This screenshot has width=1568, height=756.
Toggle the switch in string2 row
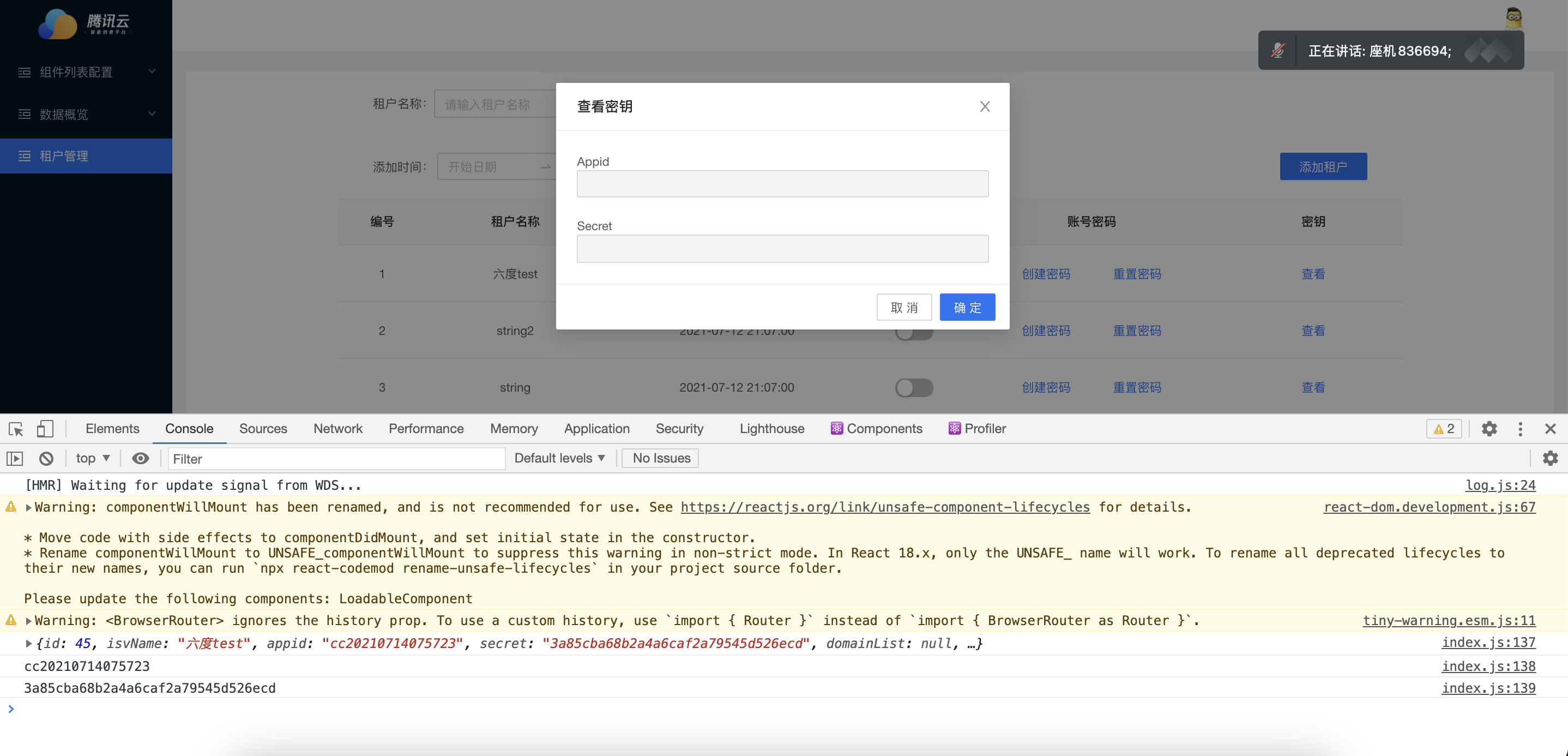click(x=914, y=334)
